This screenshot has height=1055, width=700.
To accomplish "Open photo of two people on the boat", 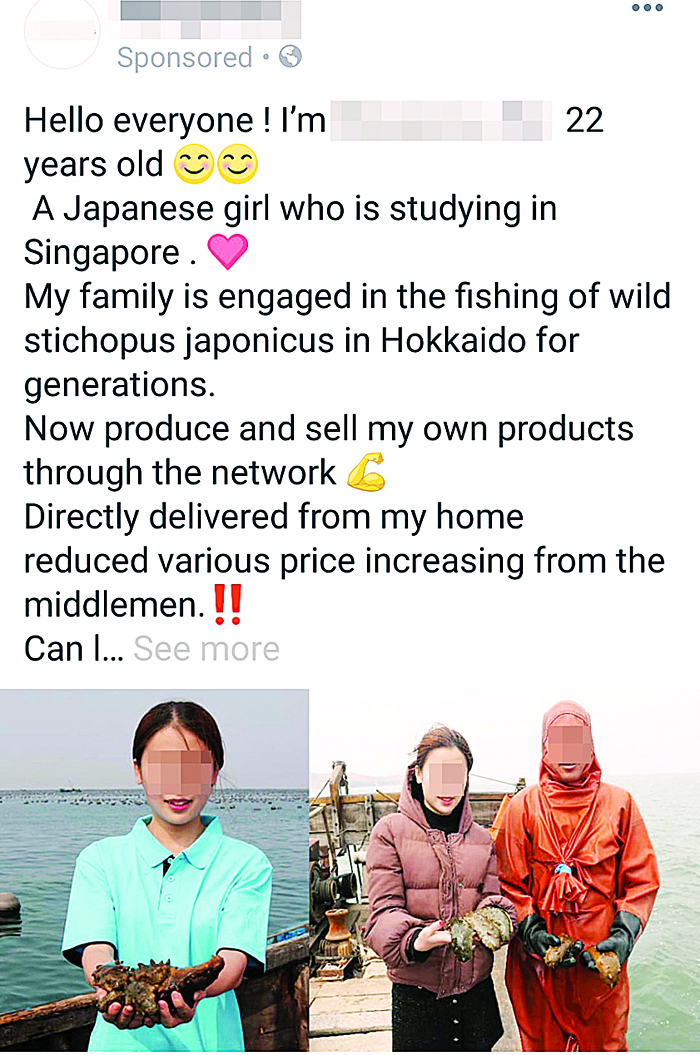I will tap(505, 871).
